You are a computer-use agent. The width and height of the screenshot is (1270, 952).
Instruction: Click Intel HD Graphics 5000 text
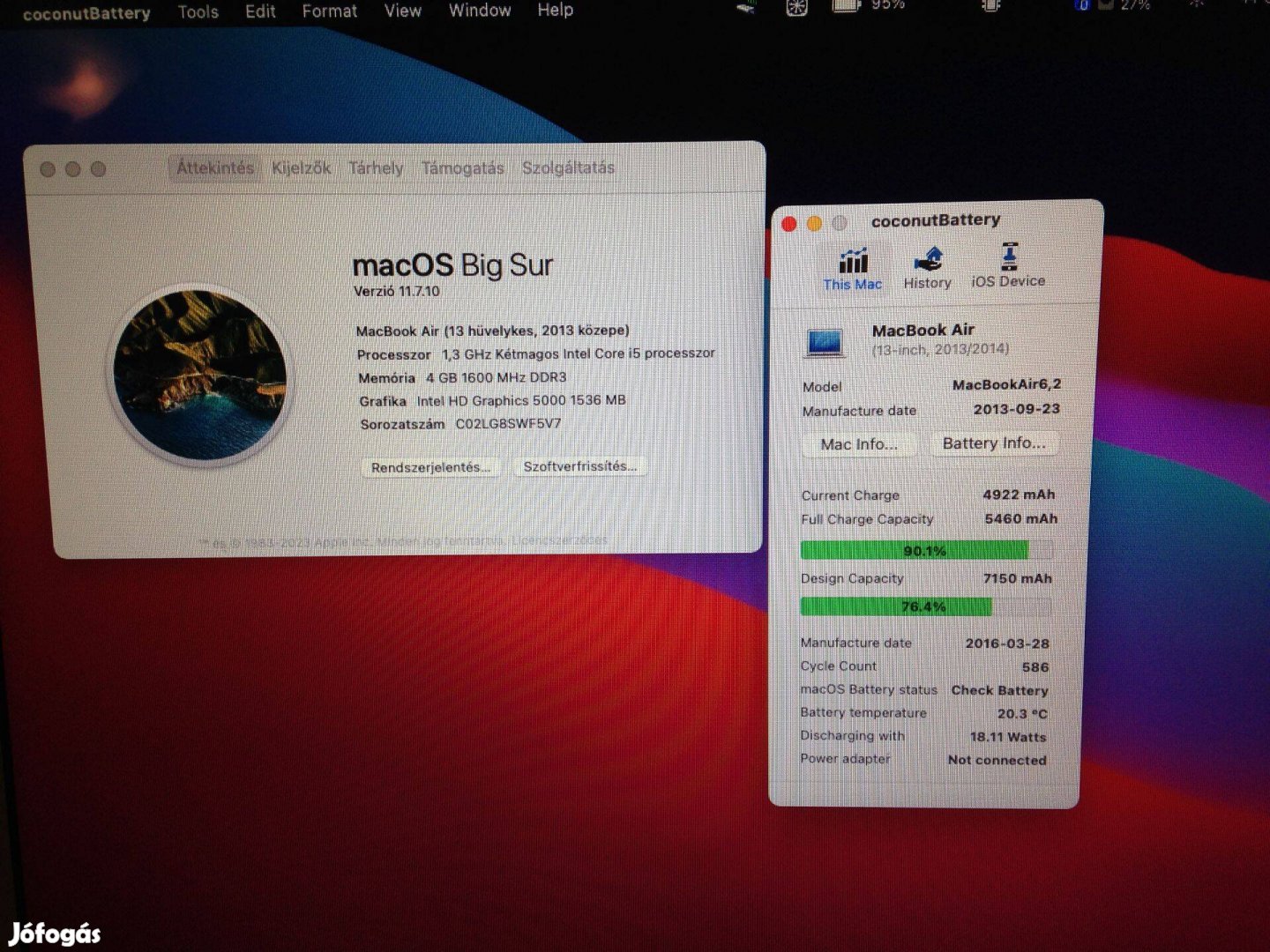point(521,400)
